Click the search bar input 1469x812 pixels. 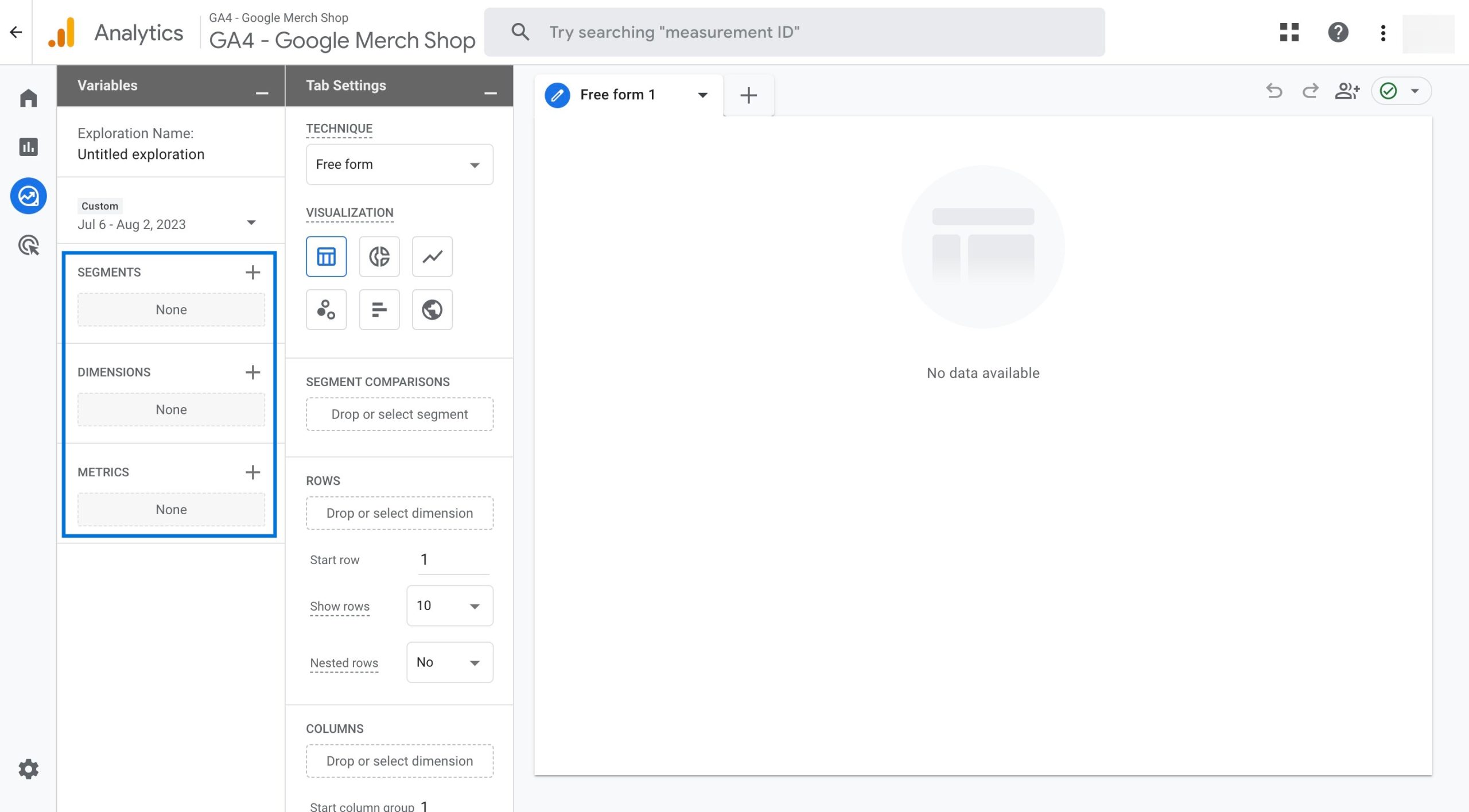794,32
